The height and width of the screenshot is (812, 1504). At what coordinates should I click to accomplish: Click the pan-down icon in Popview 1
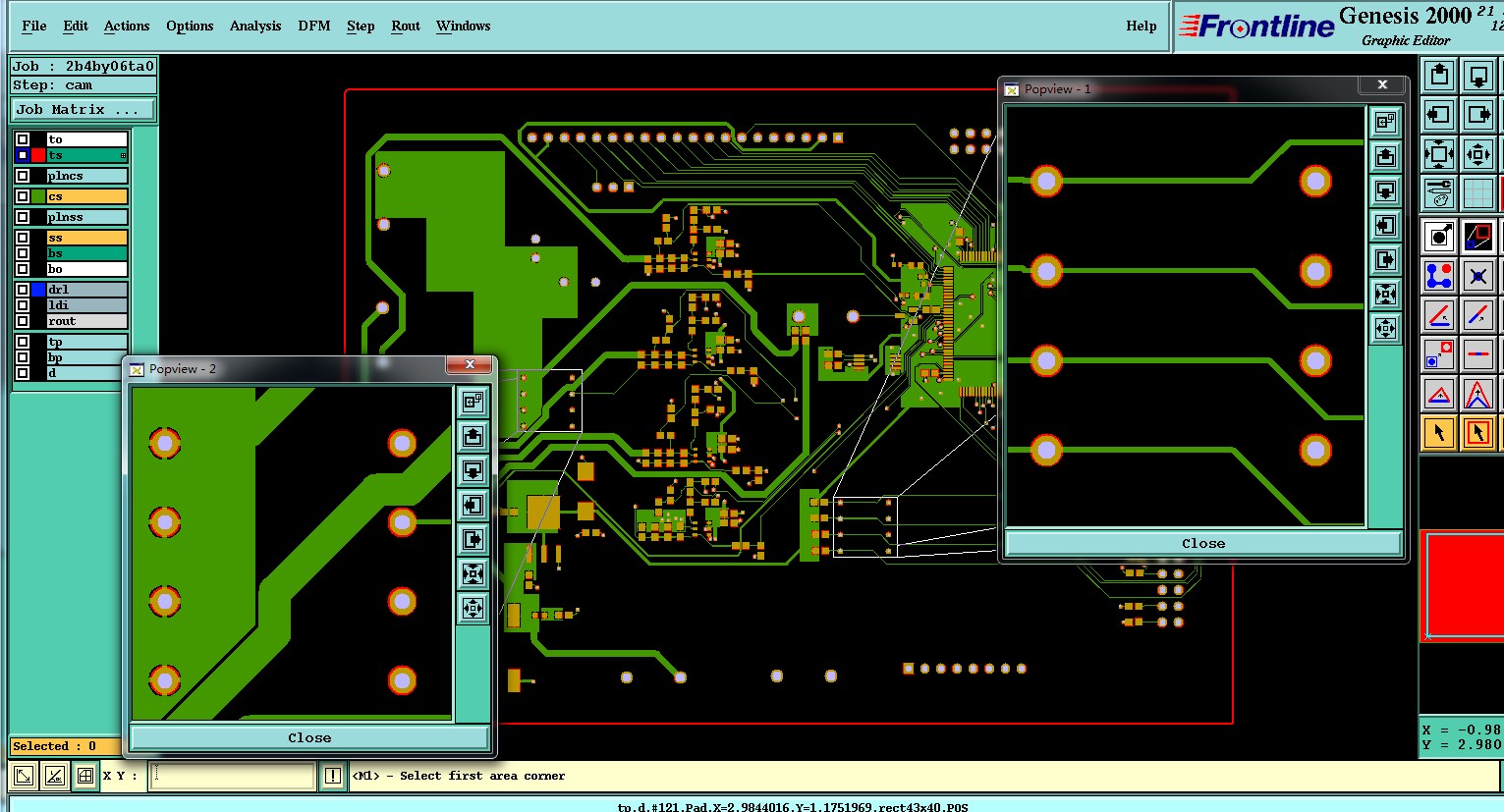pyautogui.click(x=1385, y=190)
